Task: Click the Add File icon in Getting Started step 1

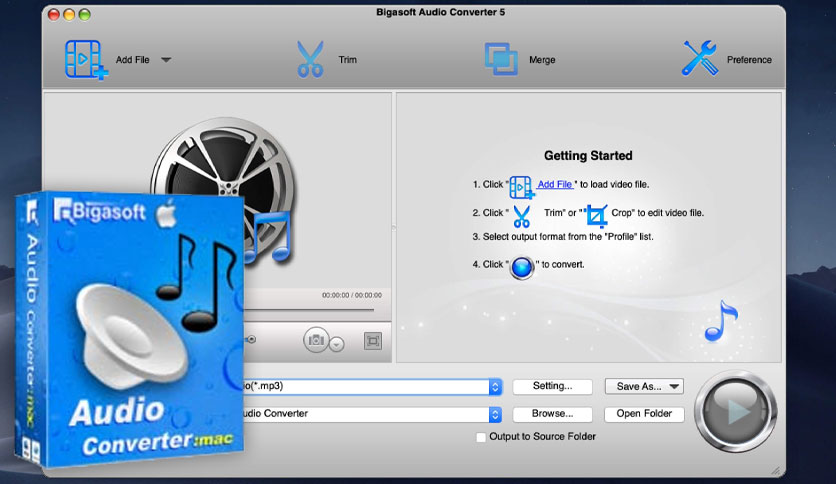Action: (521, 187)
